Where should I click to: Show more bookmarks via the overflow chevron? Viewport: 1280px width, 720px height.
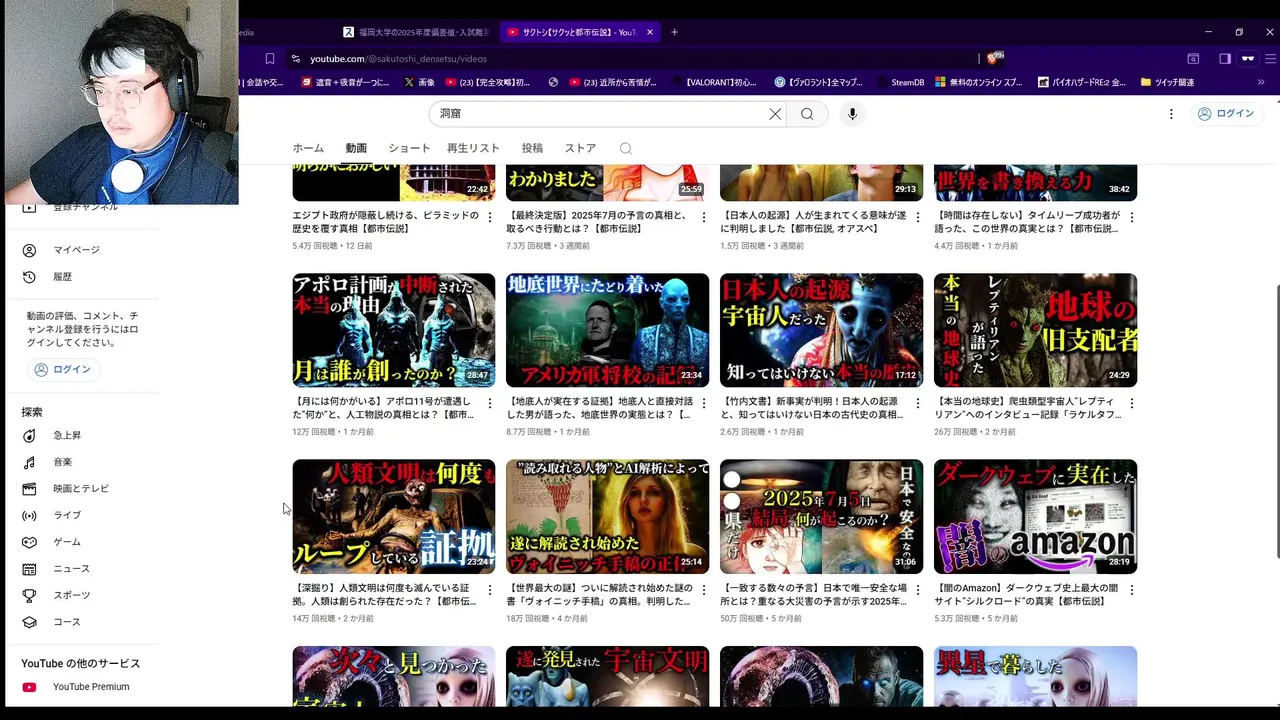coord(1261,82)
